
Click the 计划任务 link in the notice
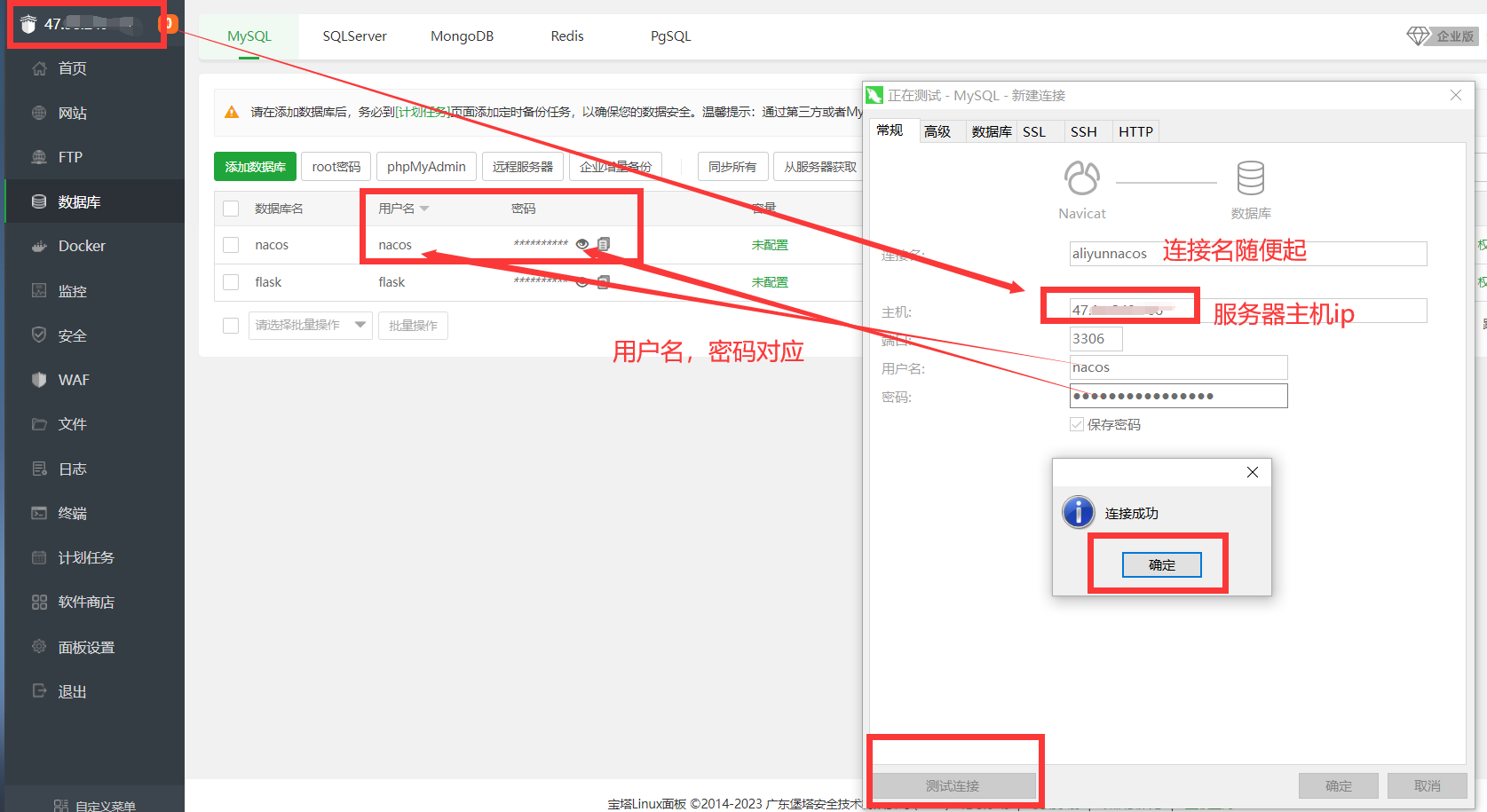click(423, 112)
